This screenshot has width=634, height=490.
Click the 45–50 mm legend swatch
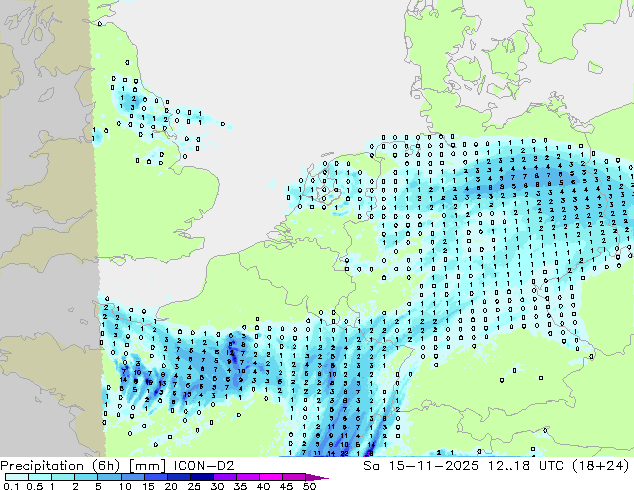click(x=293, y=477)
